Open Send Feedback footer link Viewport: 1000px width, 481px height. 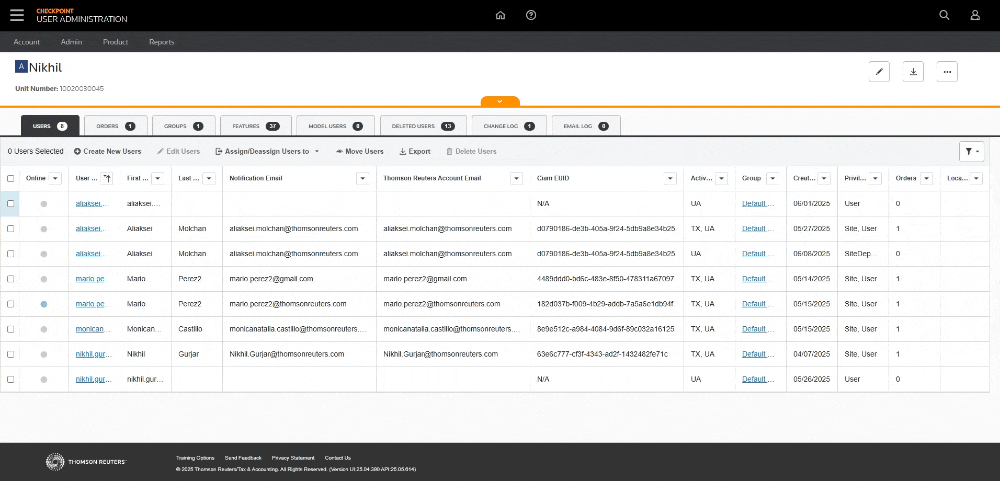coord(243,458)
